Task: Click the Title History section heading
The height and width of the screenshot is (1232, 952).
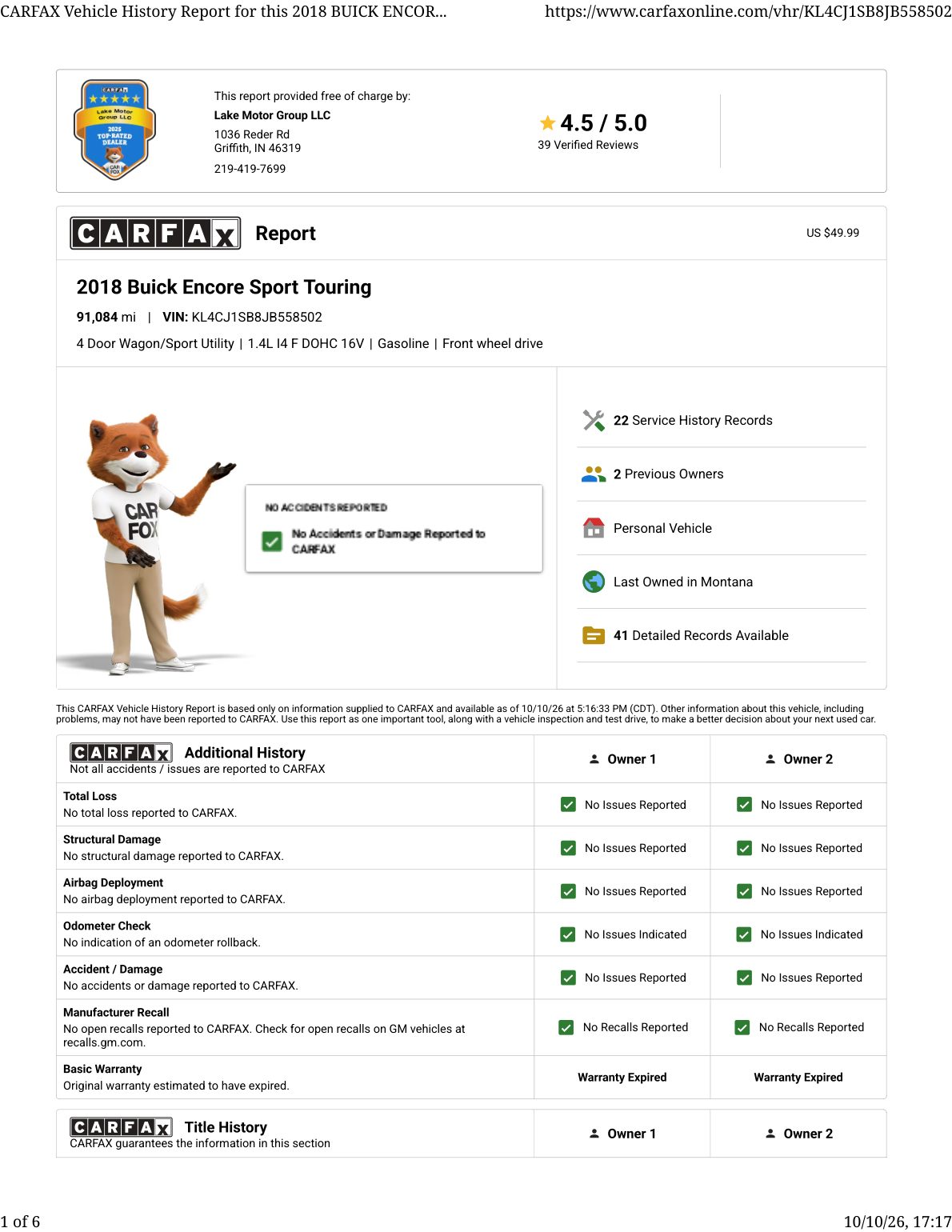Action: [226, 1127]
